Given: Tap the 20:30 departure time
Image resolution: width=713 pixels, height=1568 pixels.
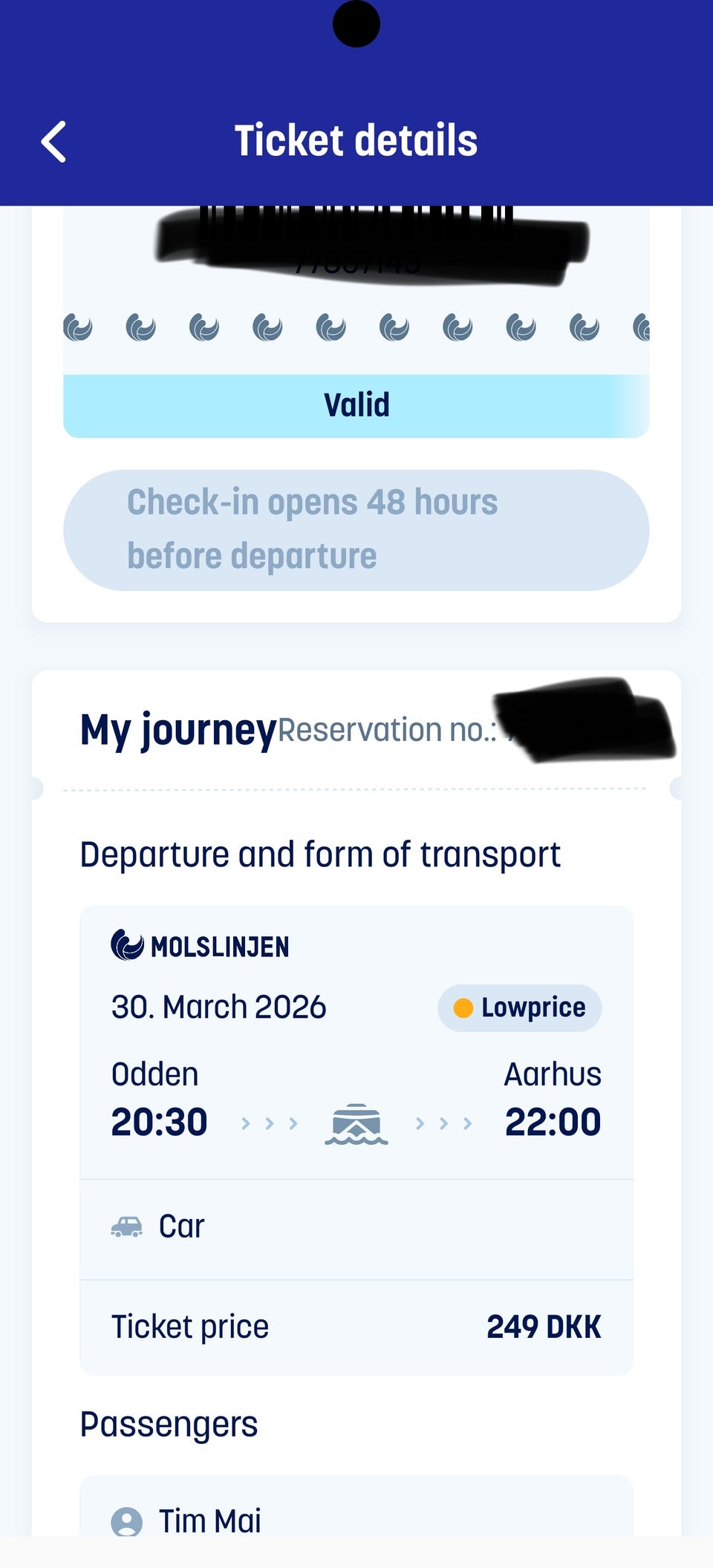Looking at the screenshot, I should (x=159, y=1122).
